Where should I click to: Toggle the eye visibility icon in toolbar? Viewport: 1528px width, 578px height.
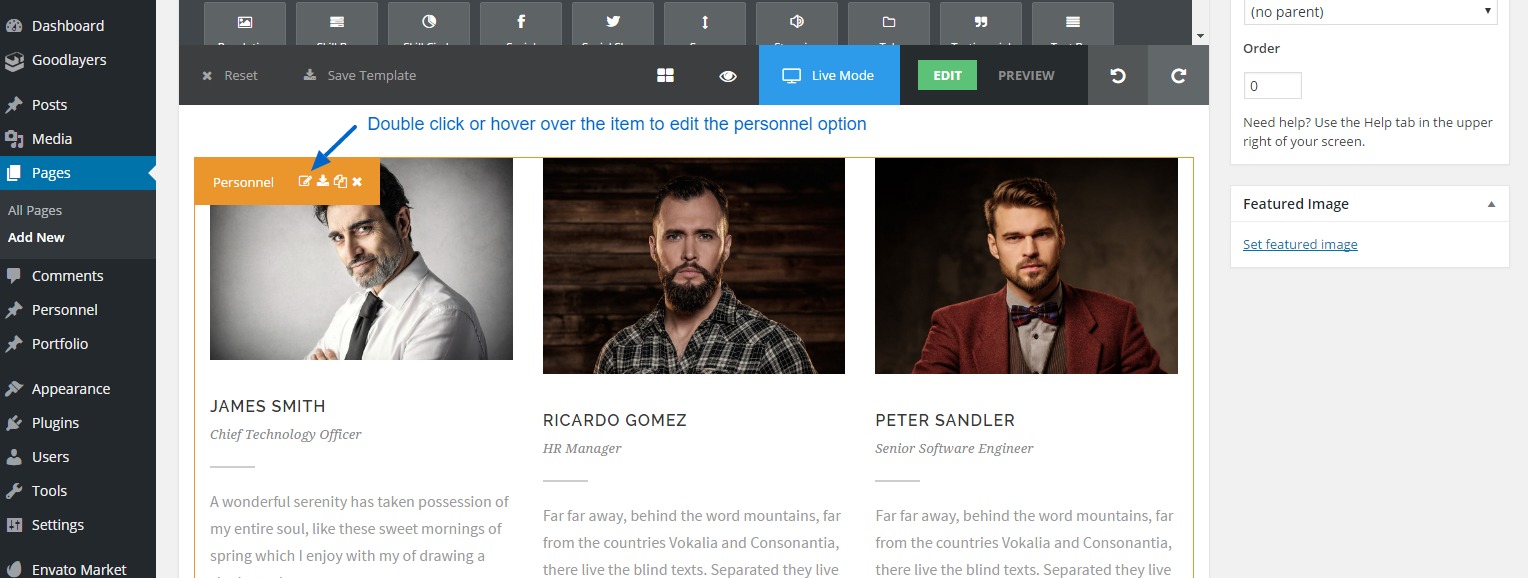click(728, 75)
